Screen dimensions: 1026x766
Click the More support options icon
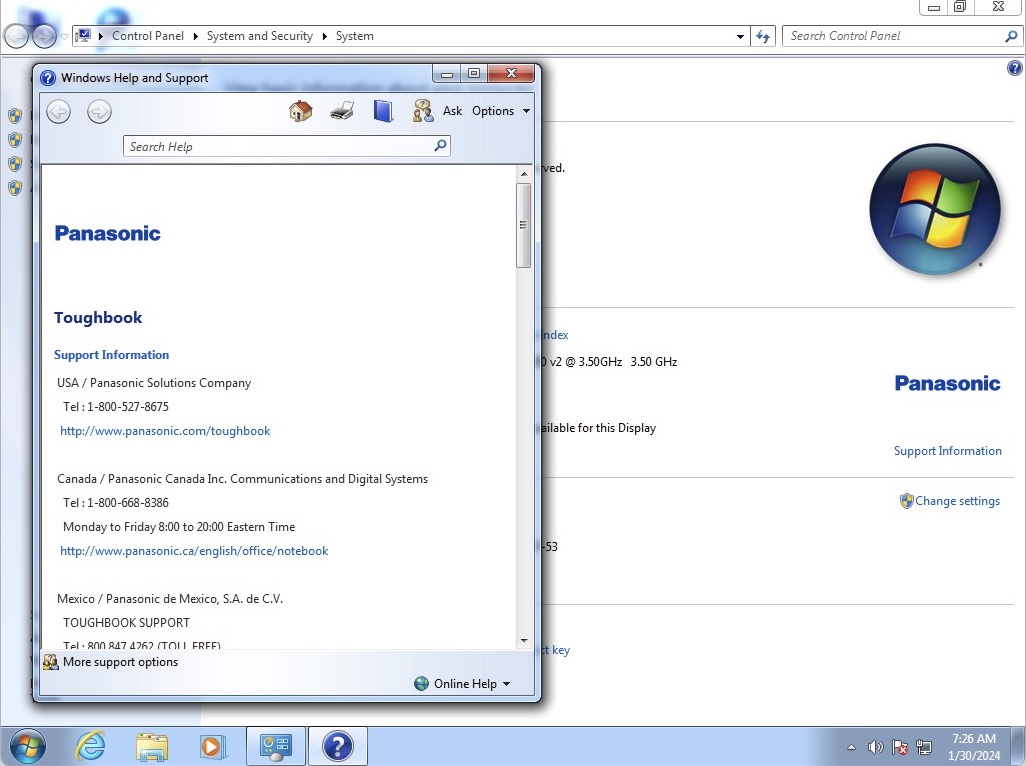[x=50, y=662]
